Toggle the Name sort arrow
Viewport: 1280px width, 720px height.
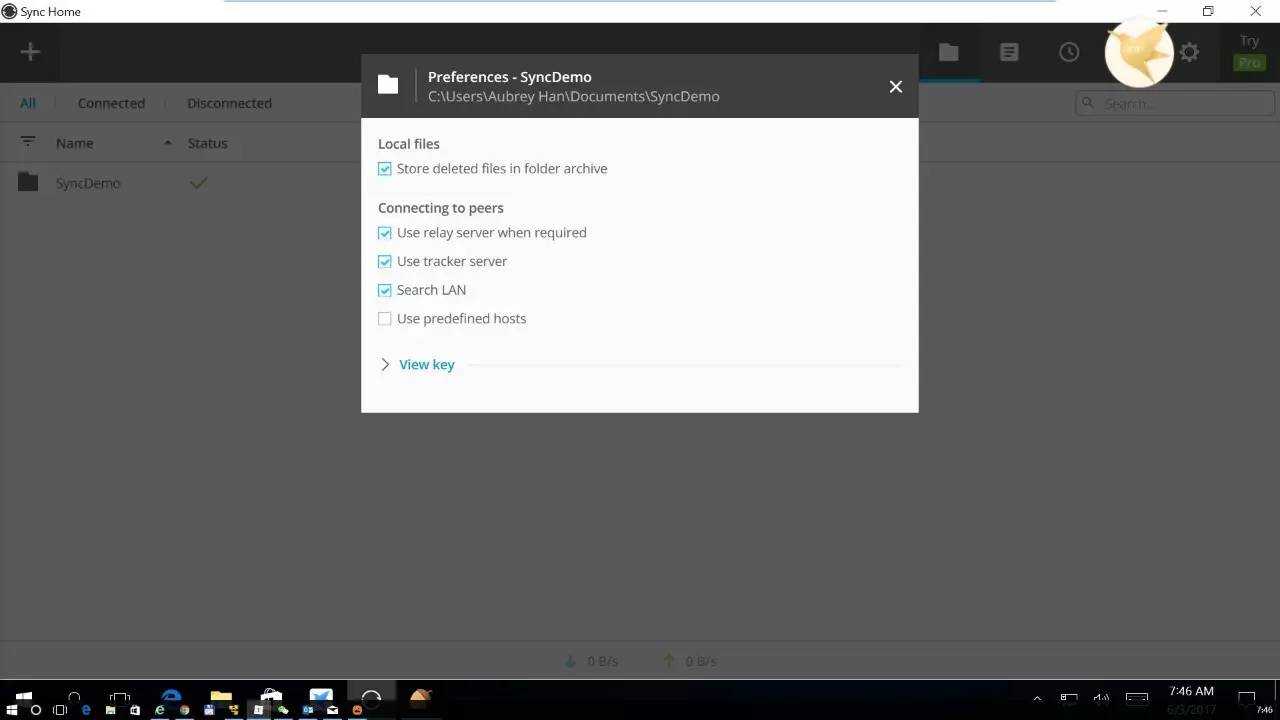pyautogui.click(x=167, y=143)
